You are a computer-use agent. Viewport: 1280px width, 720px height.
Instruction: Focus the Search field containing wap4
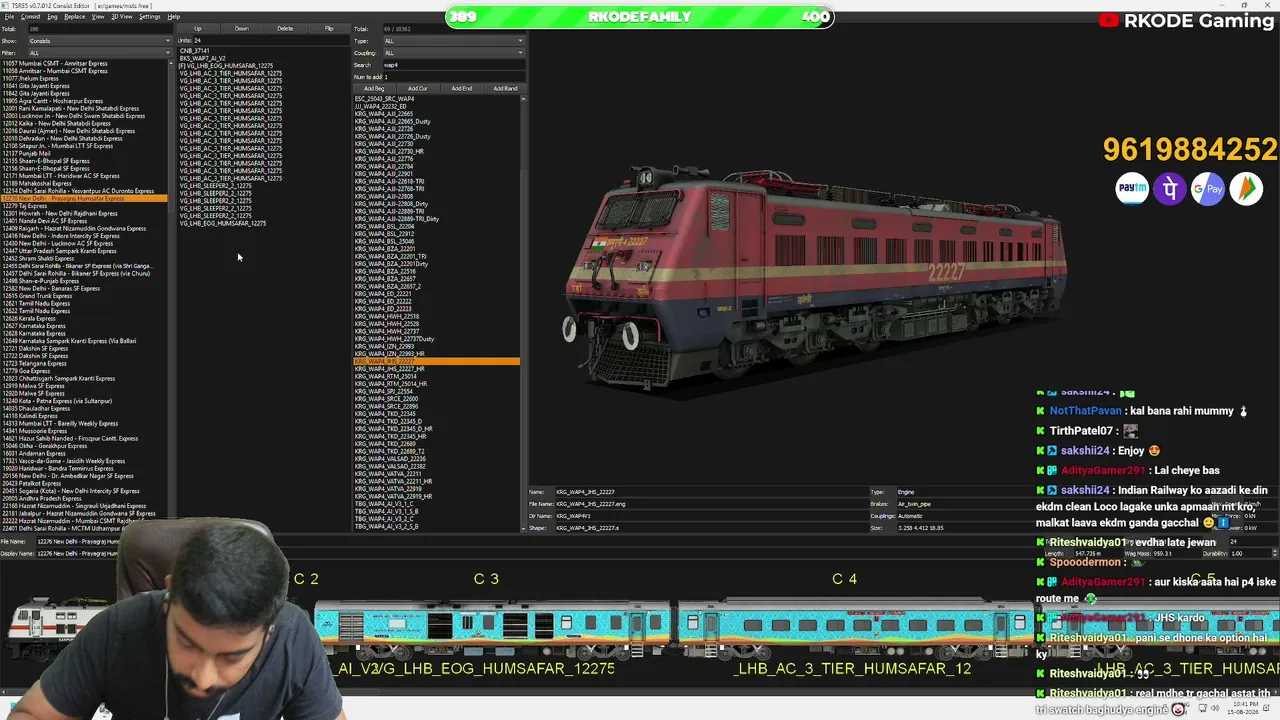[x=454, y=65]
